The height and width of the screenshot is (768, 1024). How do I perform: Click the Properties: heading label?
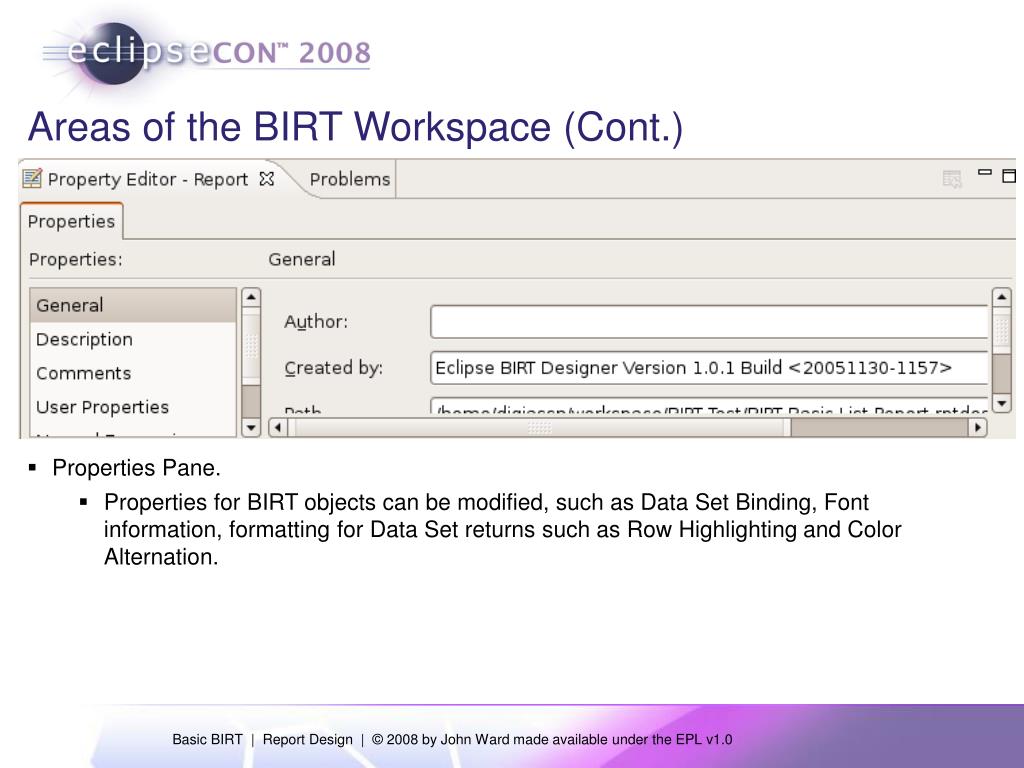(76, 259)
